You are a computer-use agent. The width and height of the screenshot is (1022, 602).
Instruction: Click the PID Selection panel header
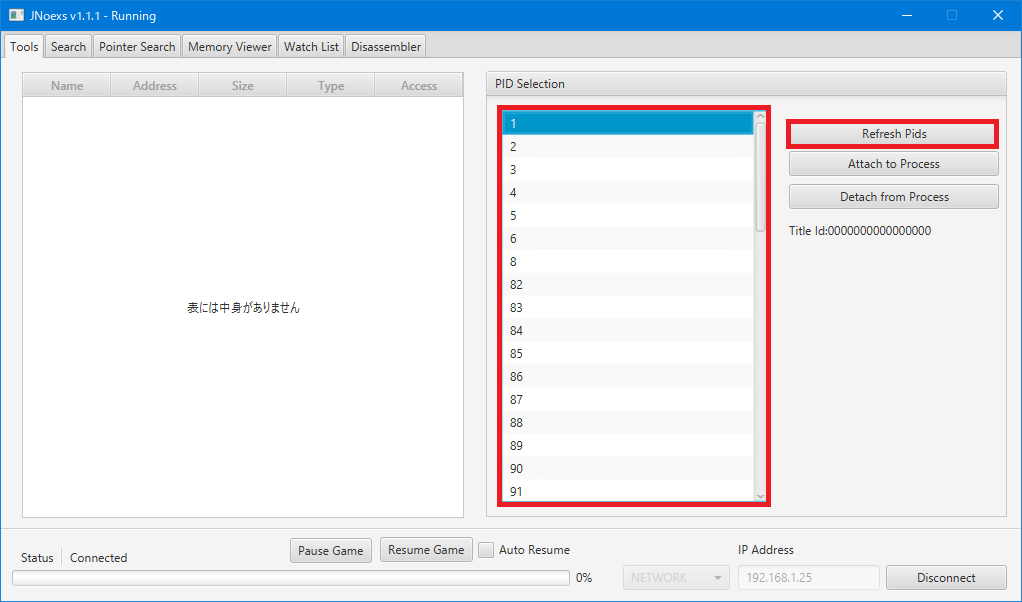tap(746, 84)
